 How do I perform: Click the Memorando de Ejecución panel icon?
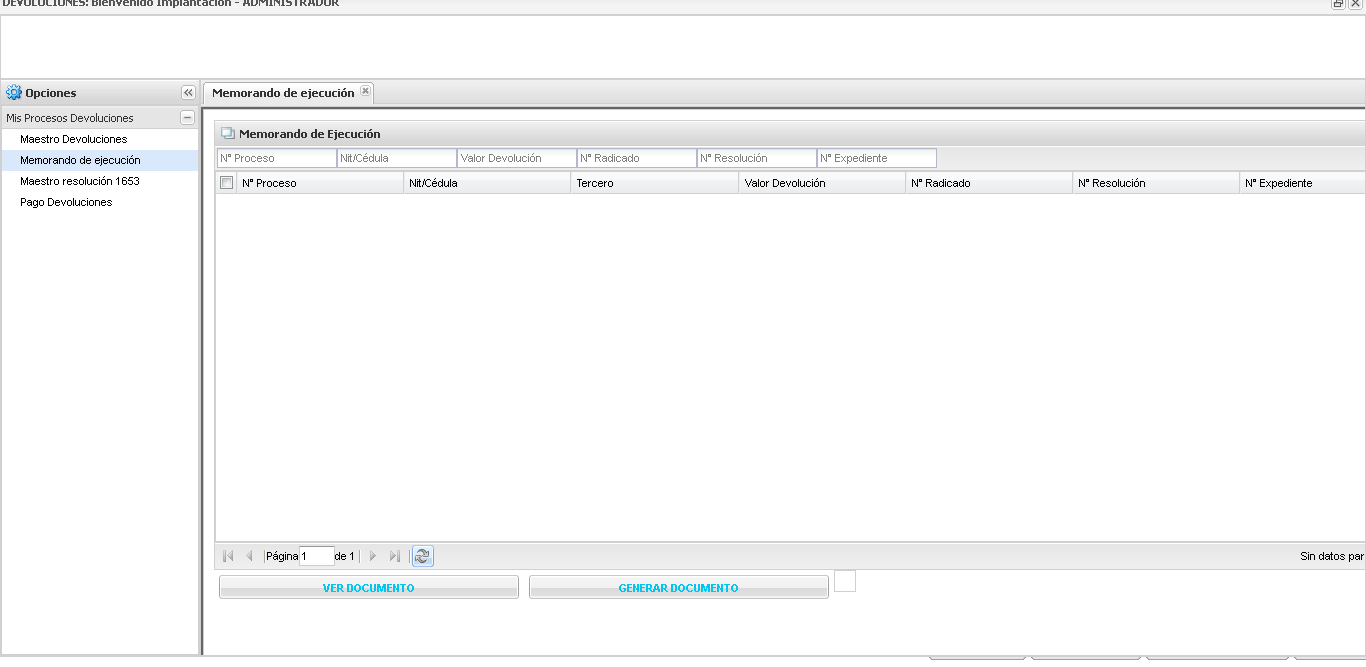point(227,134)
